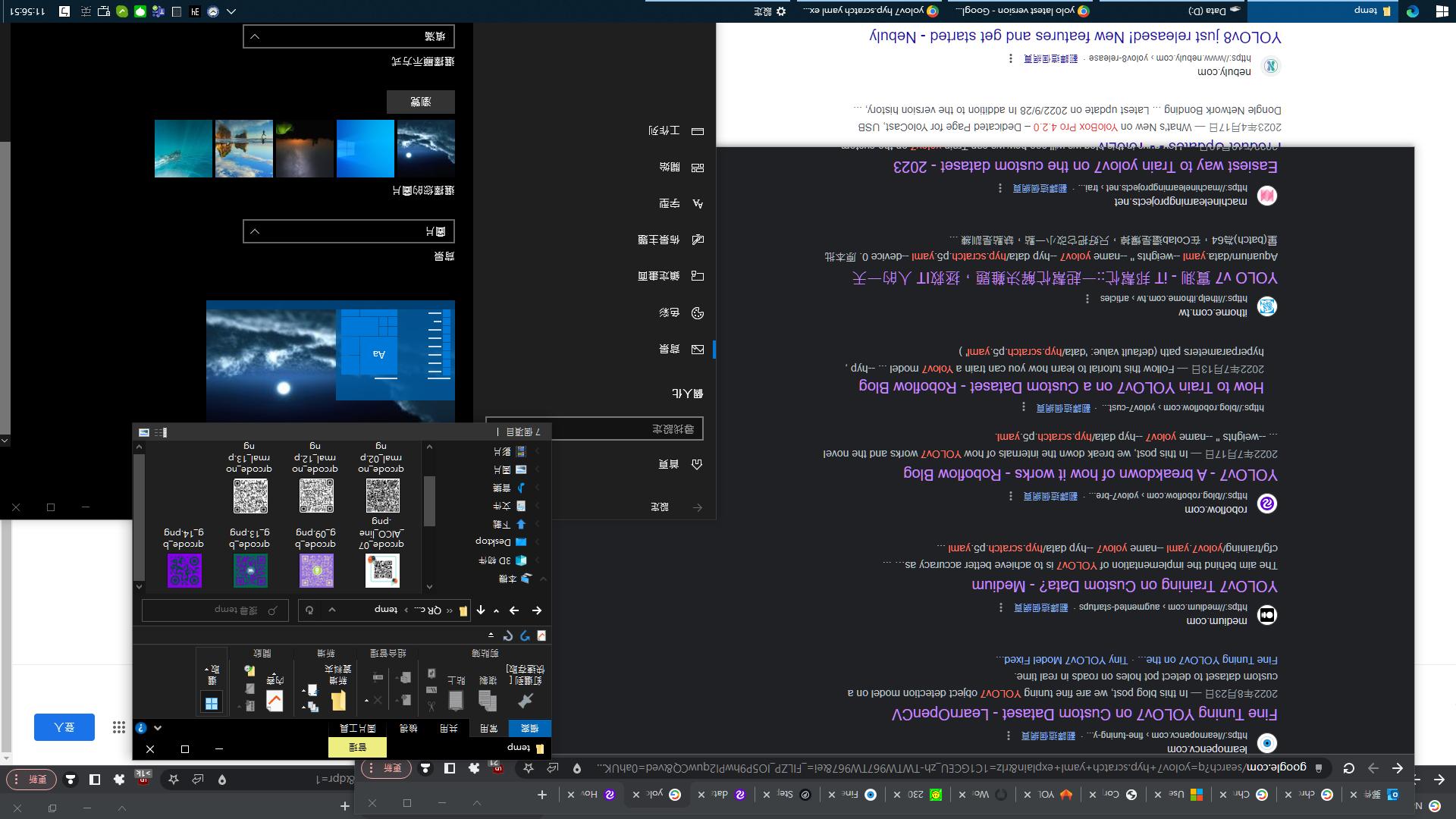The image size is (1456, 819).
Task: Switch Explorer to large icons view in status bar
Action: [144, 432]
